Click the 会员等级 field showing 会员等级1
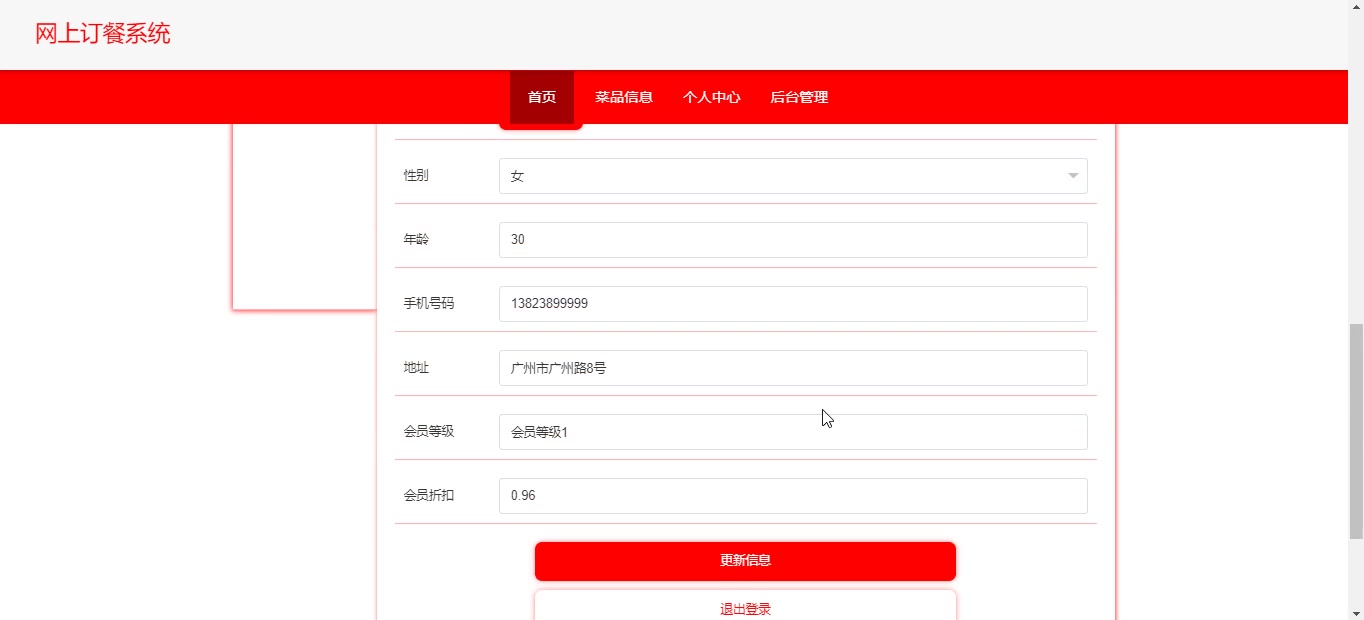The height and width of the screenshot is (620, 1364). tap(793, 432)
